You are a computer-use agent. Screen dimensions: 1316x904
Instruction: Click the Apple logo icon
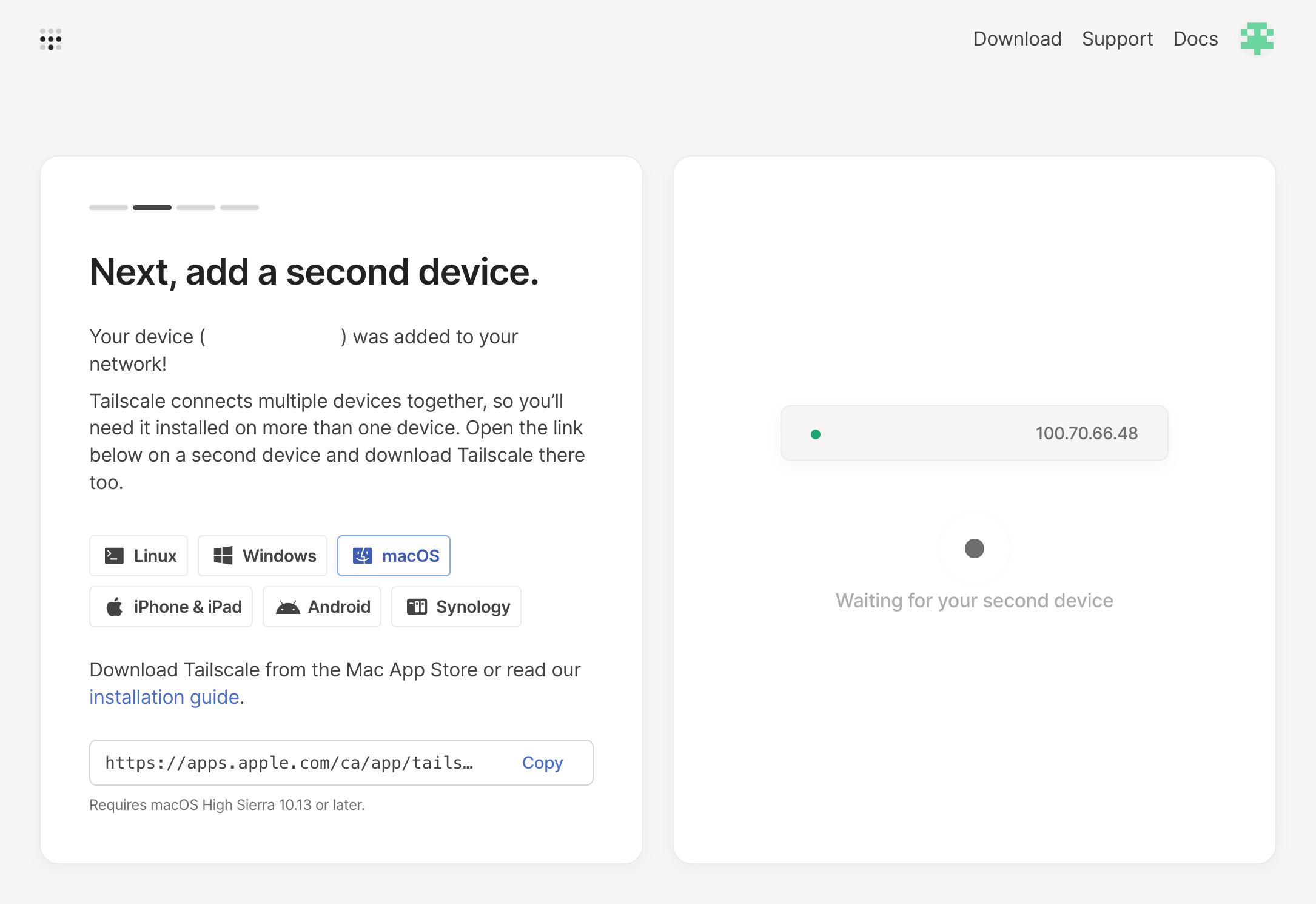click(115, 607)
